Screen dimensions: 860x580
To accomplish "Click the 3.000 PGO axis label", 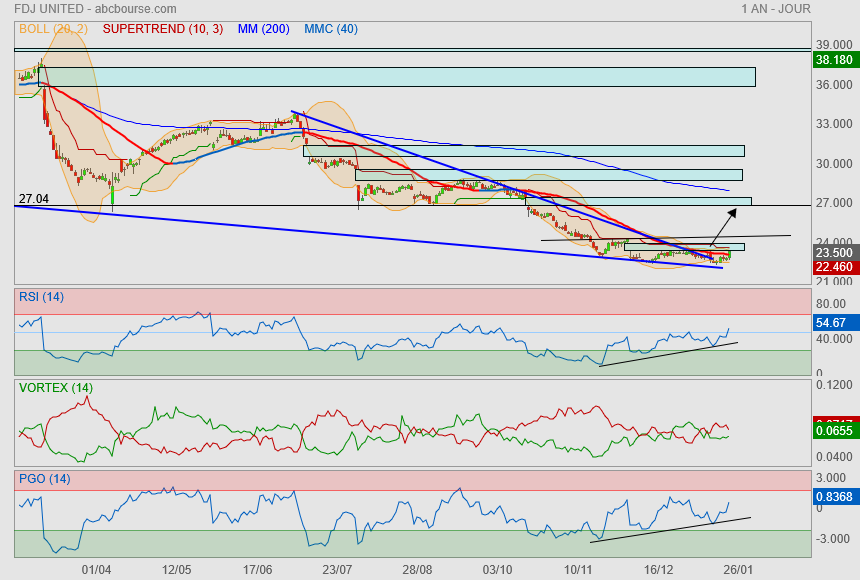I will (831, 478).
